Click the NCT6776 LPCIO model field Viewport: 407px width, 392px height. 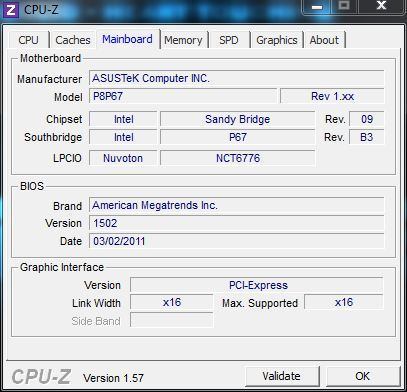pyautogui.click(x=237, y=158)
